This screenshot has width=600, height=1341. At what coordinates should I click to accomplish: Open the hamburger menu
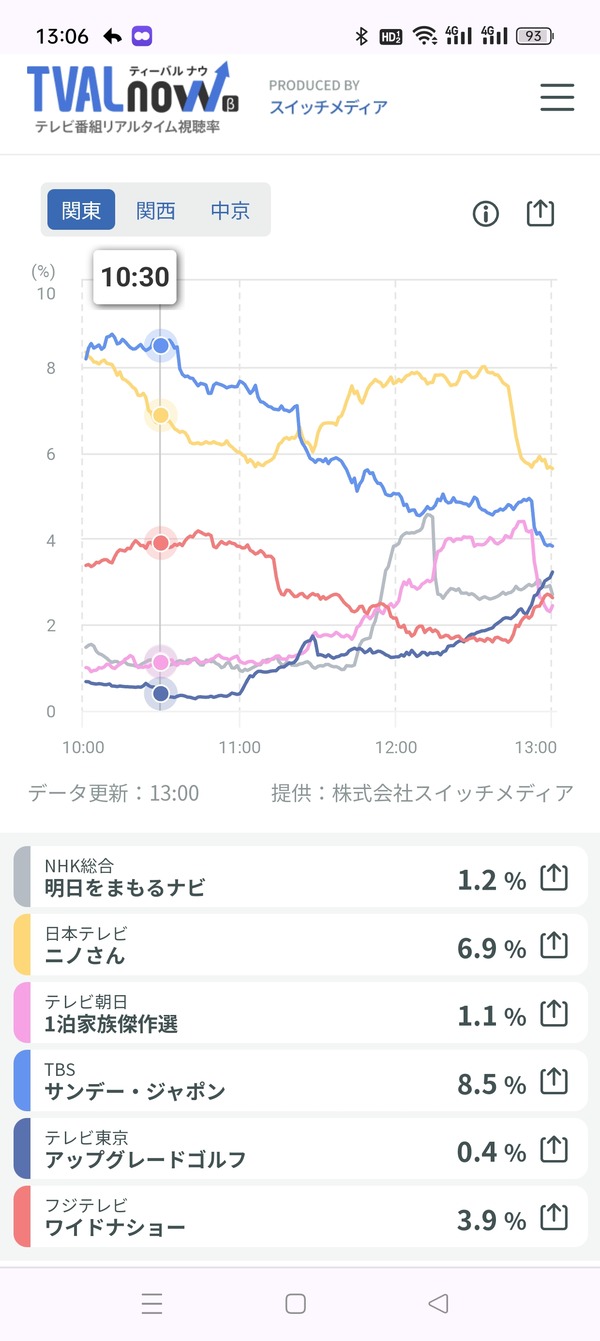(x=557, y=97)
